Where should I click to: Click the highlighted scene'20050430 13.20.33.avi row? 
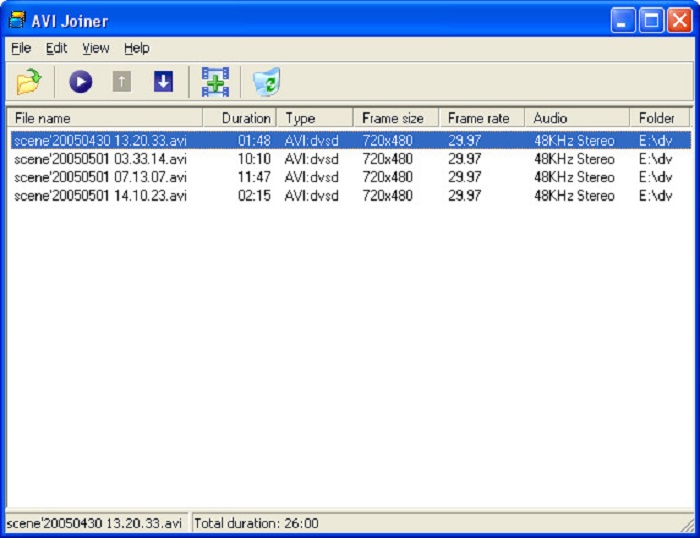coord(100,141)
